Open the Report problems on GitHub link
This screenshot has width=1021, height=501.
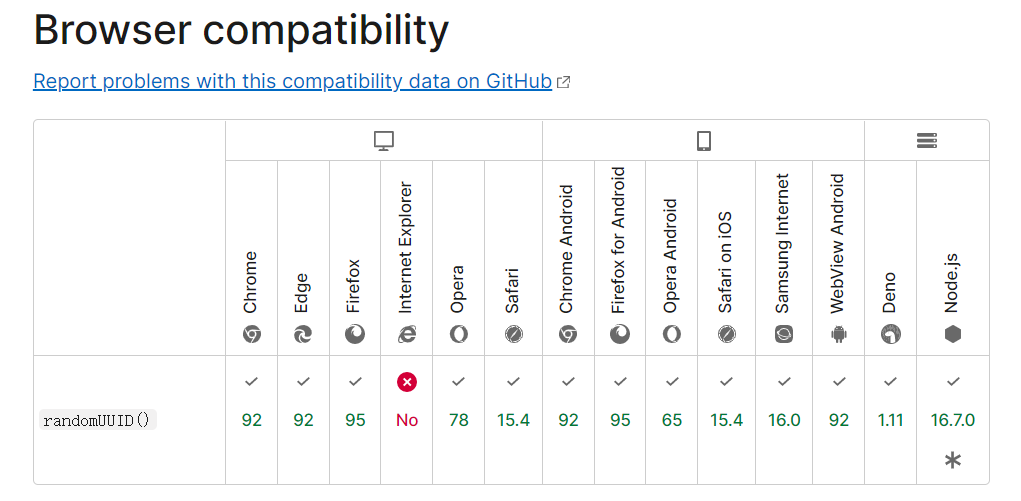click(x=292, y=81)
